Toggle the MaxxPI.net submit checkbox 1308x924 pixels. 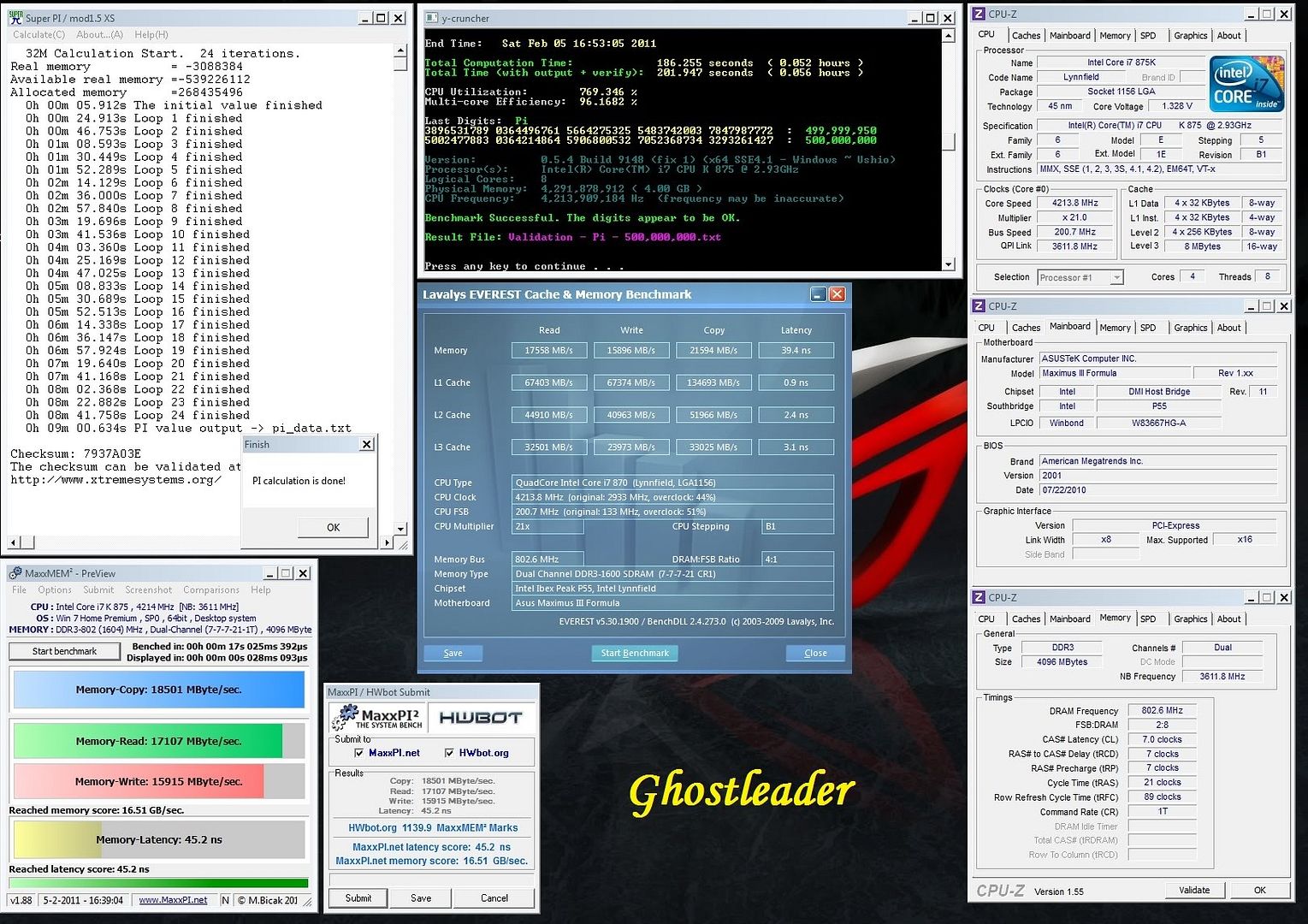pos(359,753)
